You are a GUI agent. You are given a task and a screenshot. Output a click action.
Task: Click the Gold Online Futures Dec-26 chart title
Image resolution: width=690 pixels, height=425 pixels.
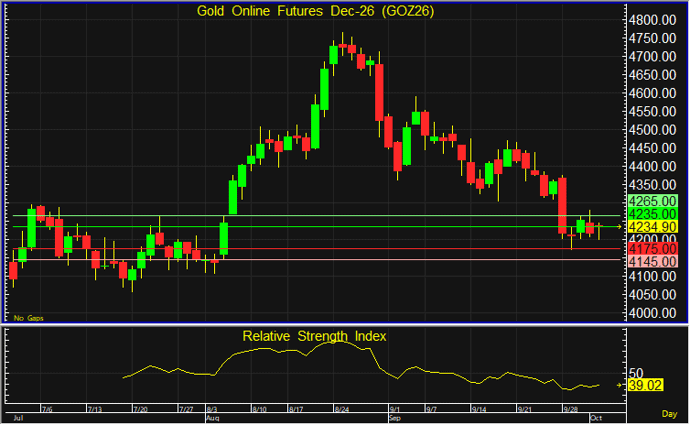tap(315, 11)
